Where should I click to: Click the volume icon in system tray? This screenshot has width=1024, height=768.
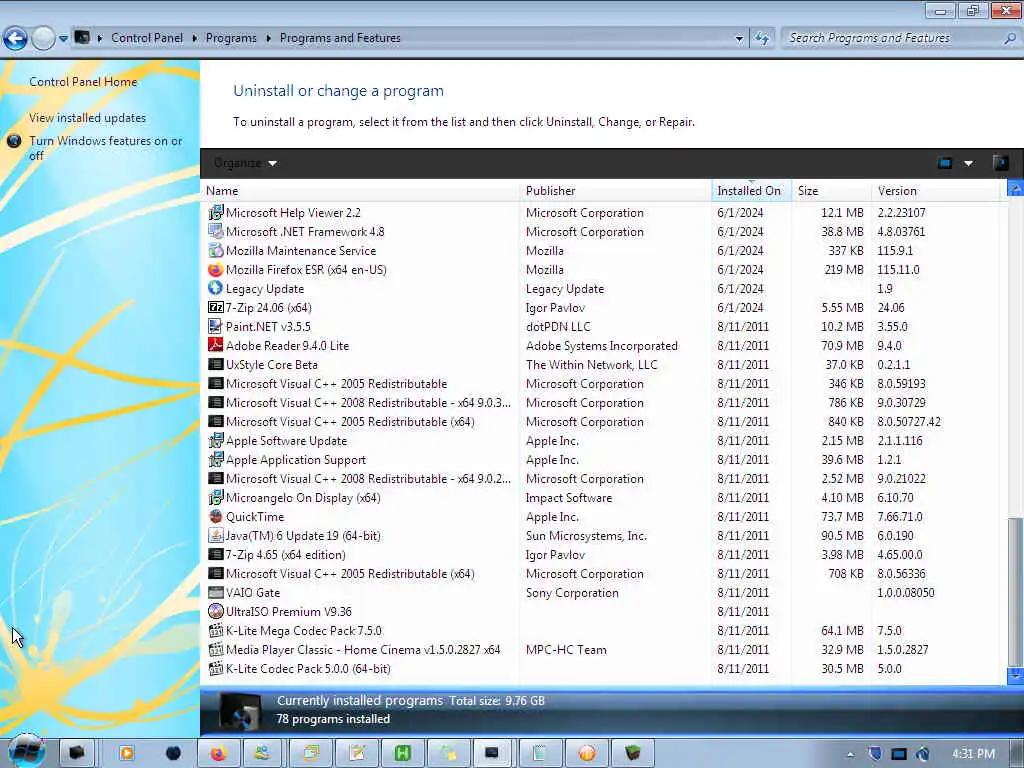[x=923, y=754]
